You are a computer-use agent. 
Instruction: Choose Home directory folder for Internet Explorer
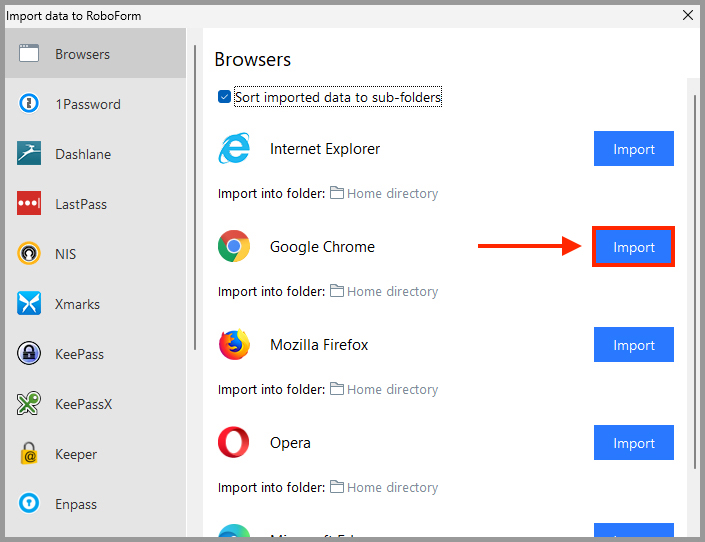pos(384,194)
